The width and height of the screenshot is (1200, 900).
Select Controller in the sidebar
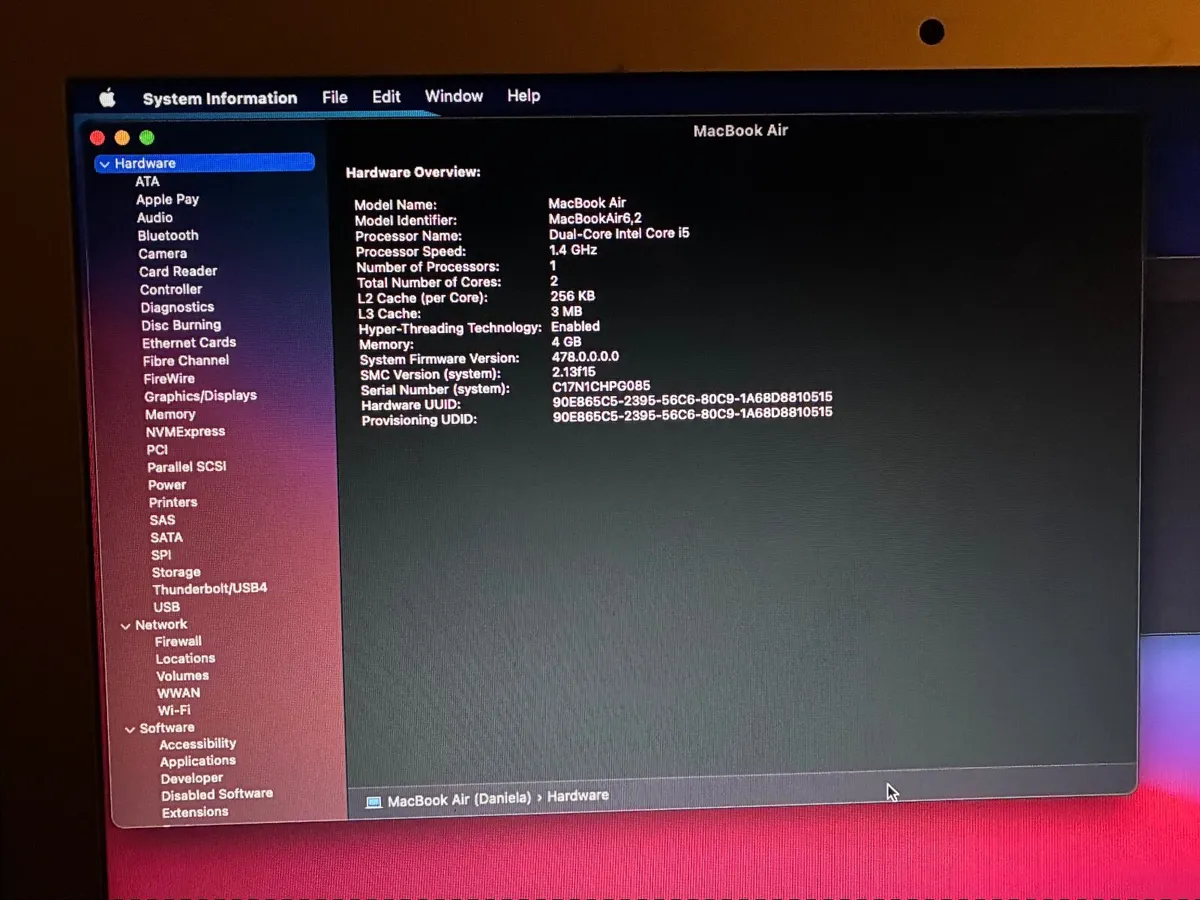[171, 289]
